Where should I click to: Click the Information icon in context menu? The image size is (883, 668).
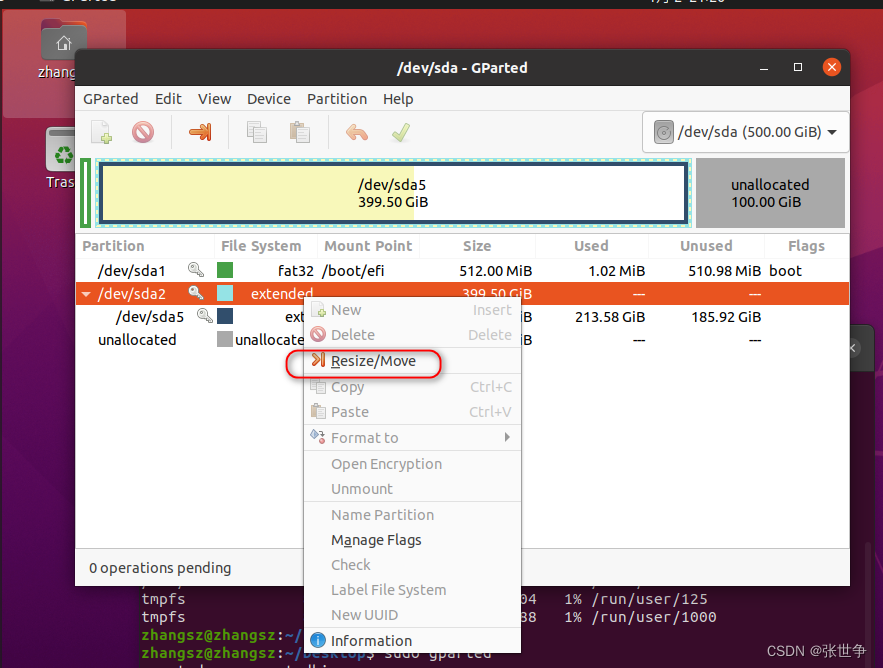(x=318, y=640)
